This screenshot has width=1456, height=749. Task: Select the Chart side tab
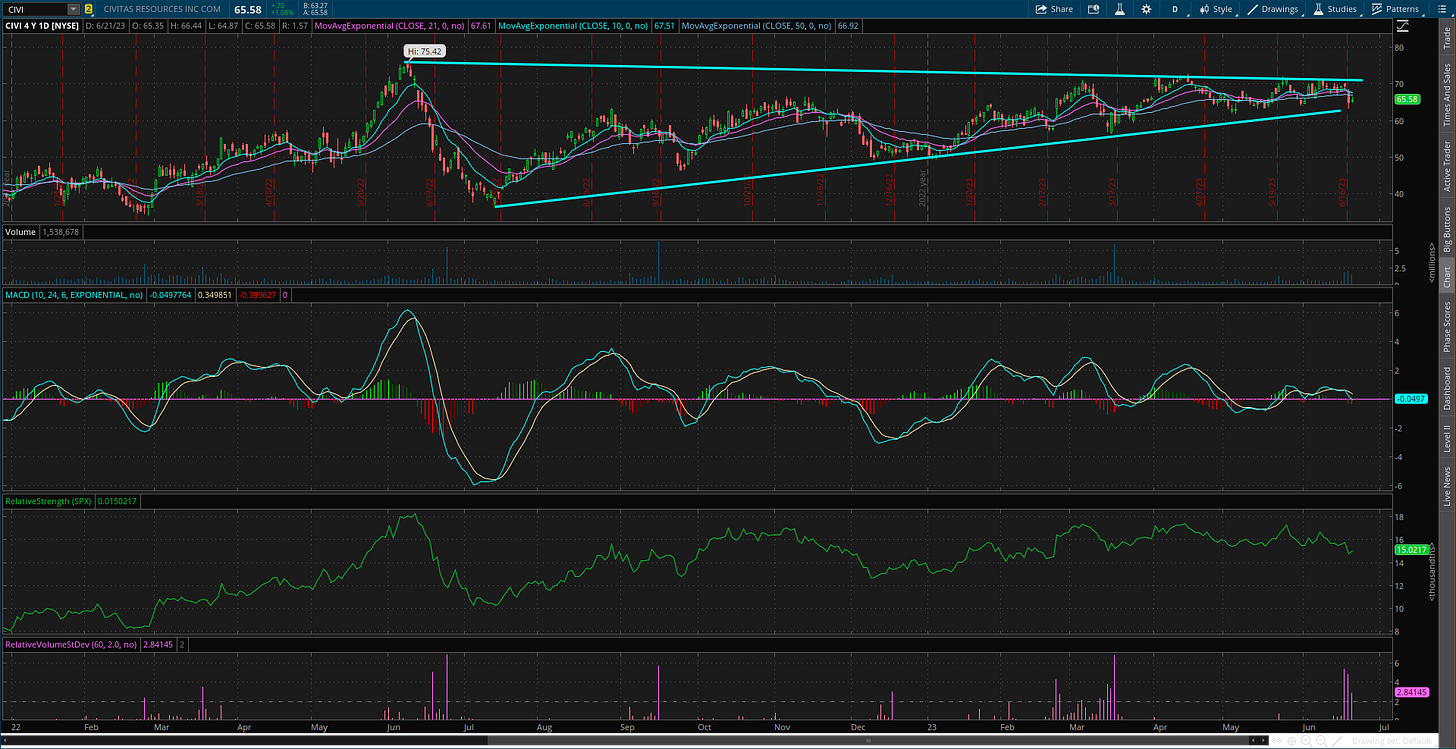[x=1446, y=277]
